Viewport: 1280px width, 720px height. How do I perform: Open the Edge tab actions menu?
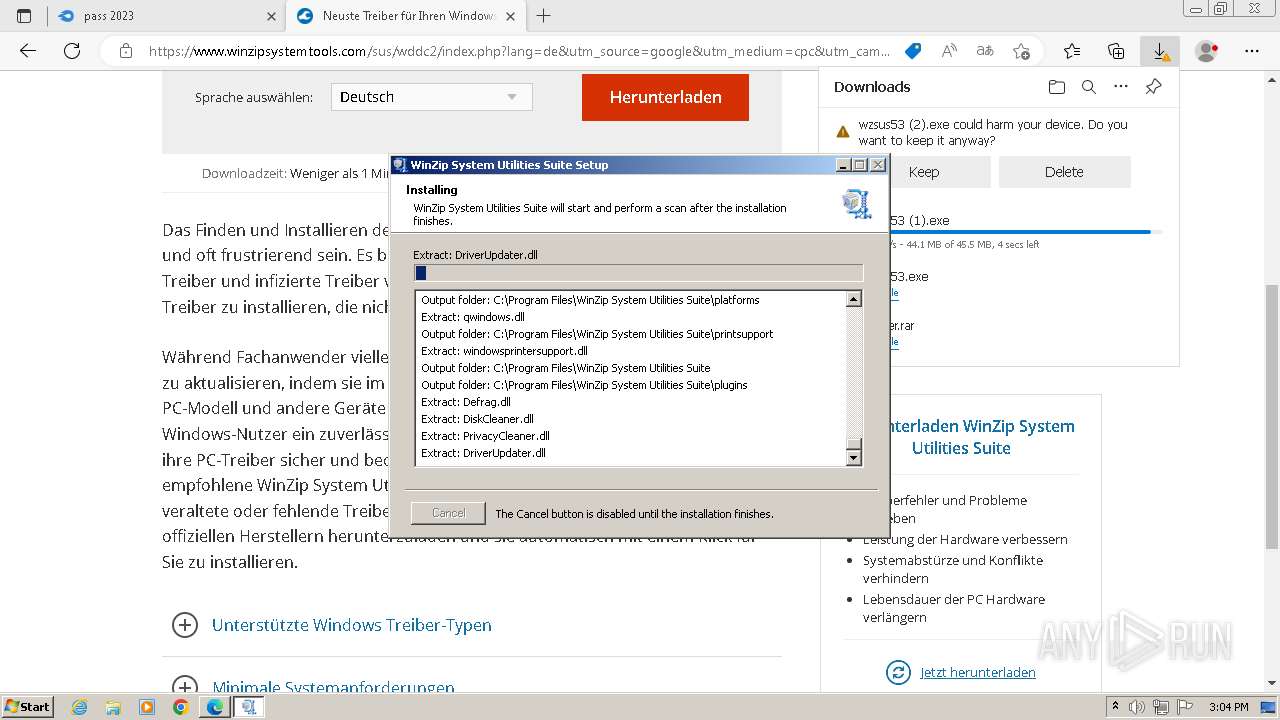click(24, 16)
